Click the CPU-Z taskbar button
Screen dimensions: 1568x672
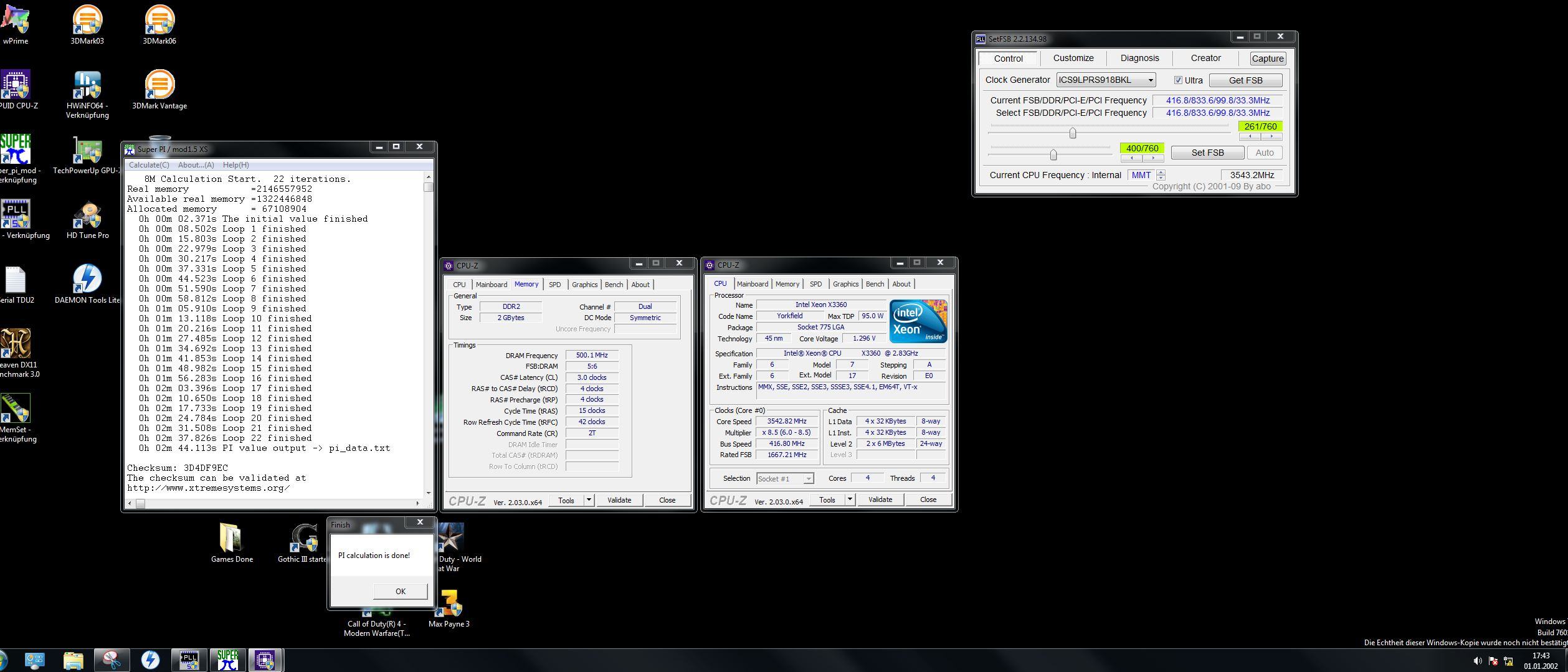(265, 660)
